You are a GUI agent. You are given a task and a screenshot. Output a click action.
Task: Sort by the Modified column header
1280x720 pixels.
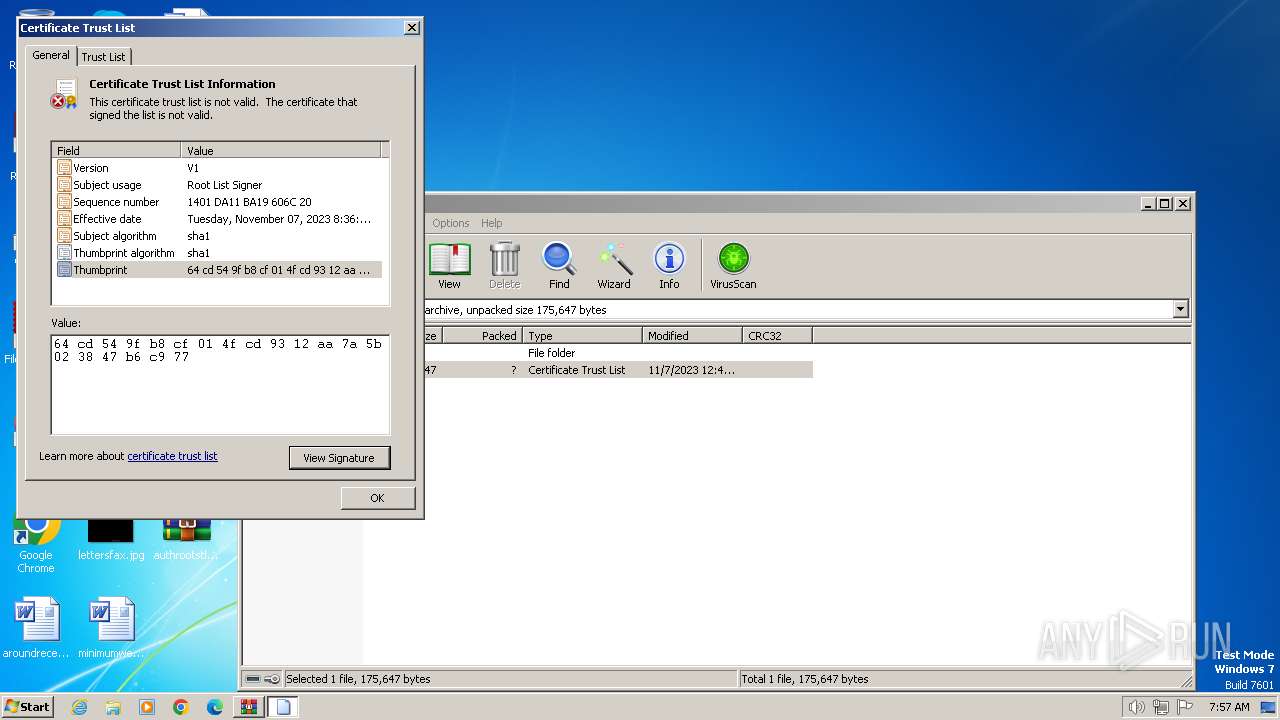[692, 336]
